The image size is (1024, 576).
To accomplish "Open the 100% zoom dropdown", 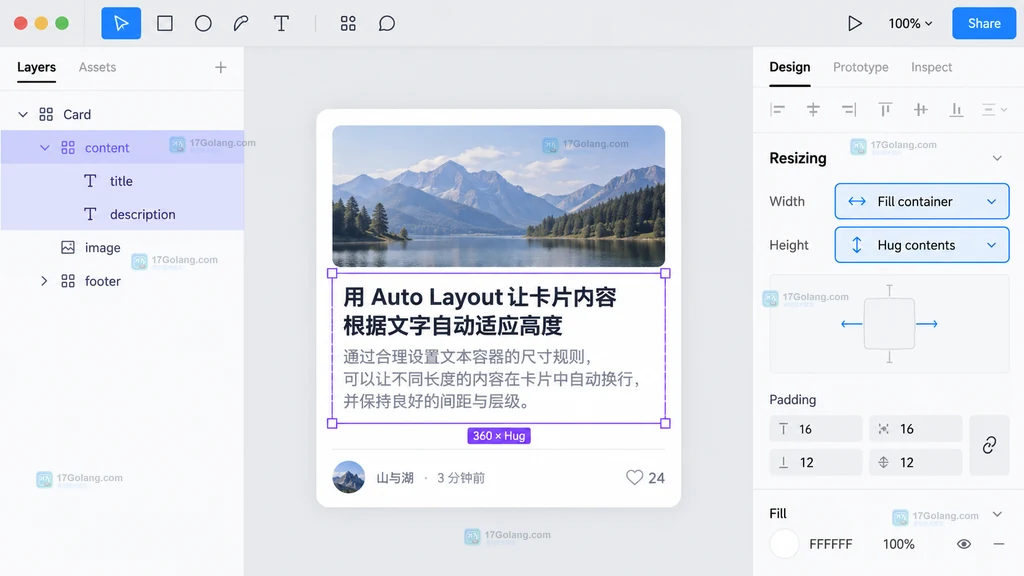I will point(910,24).
